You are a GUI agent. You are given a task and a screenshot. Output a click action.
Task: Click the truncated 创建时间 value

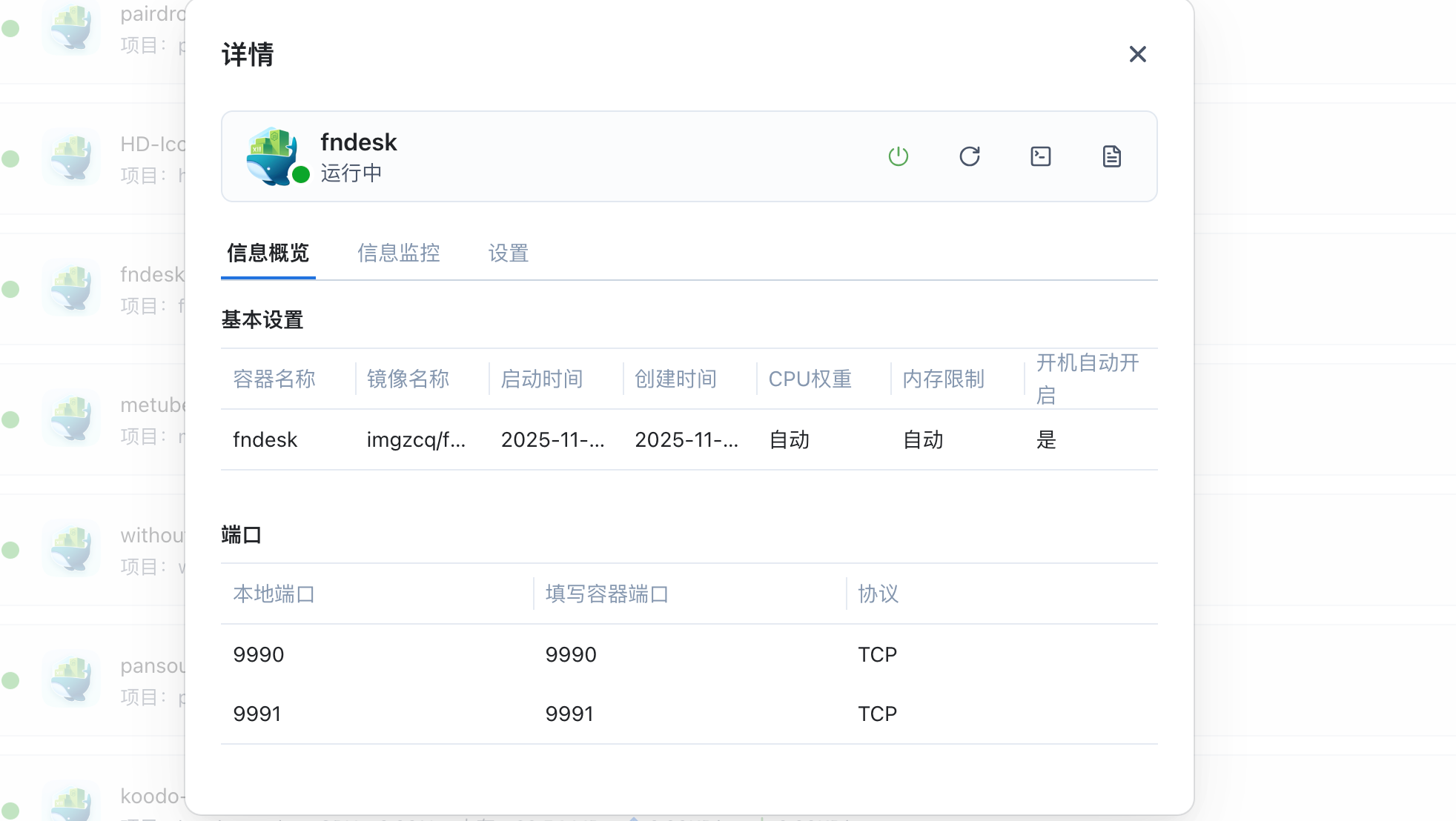[686, 440]
